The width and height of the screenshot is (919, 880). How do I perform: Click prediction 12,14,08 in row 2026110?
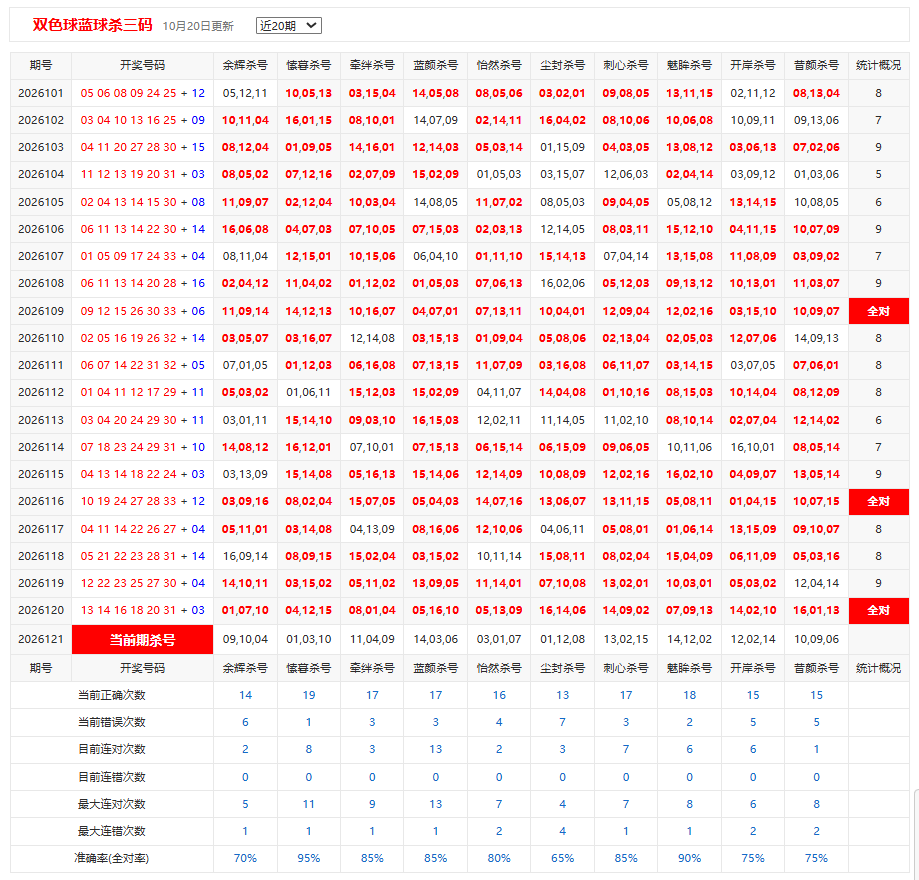click(372, 338)
